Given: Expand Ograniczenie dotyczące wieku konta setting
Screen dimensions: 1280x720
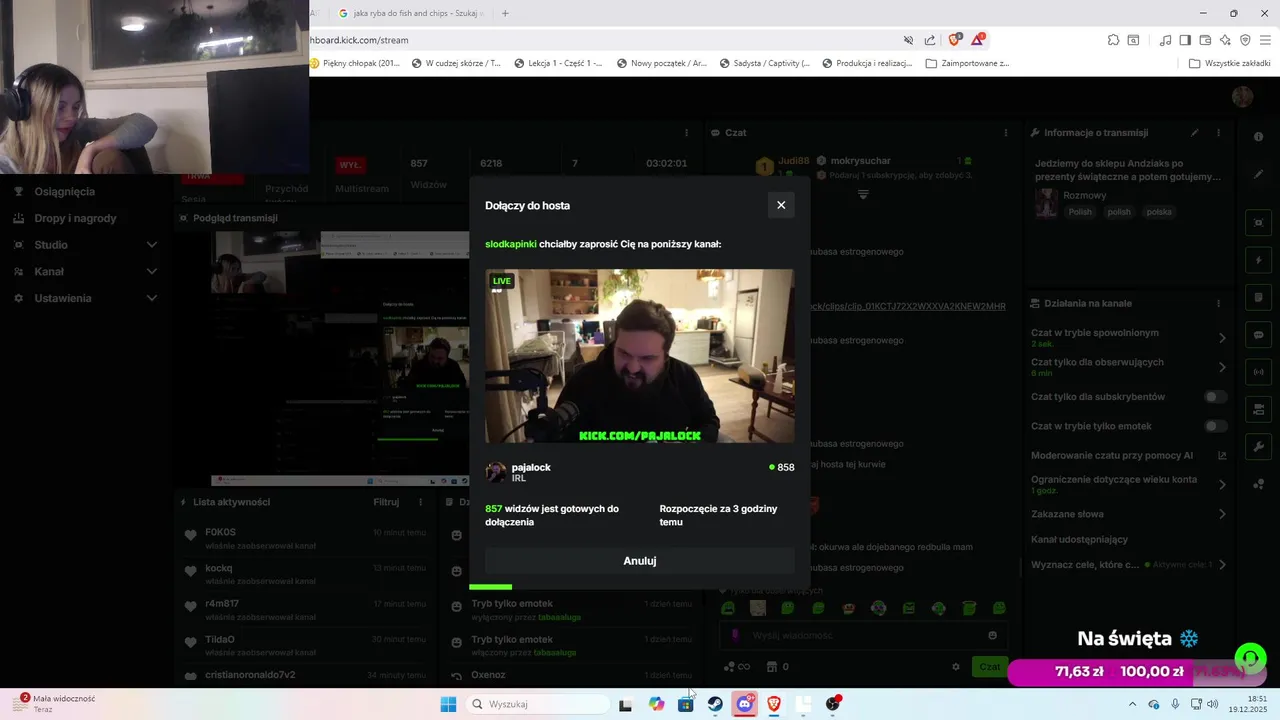Looking at the screenshot, I should click(1222, 484).
